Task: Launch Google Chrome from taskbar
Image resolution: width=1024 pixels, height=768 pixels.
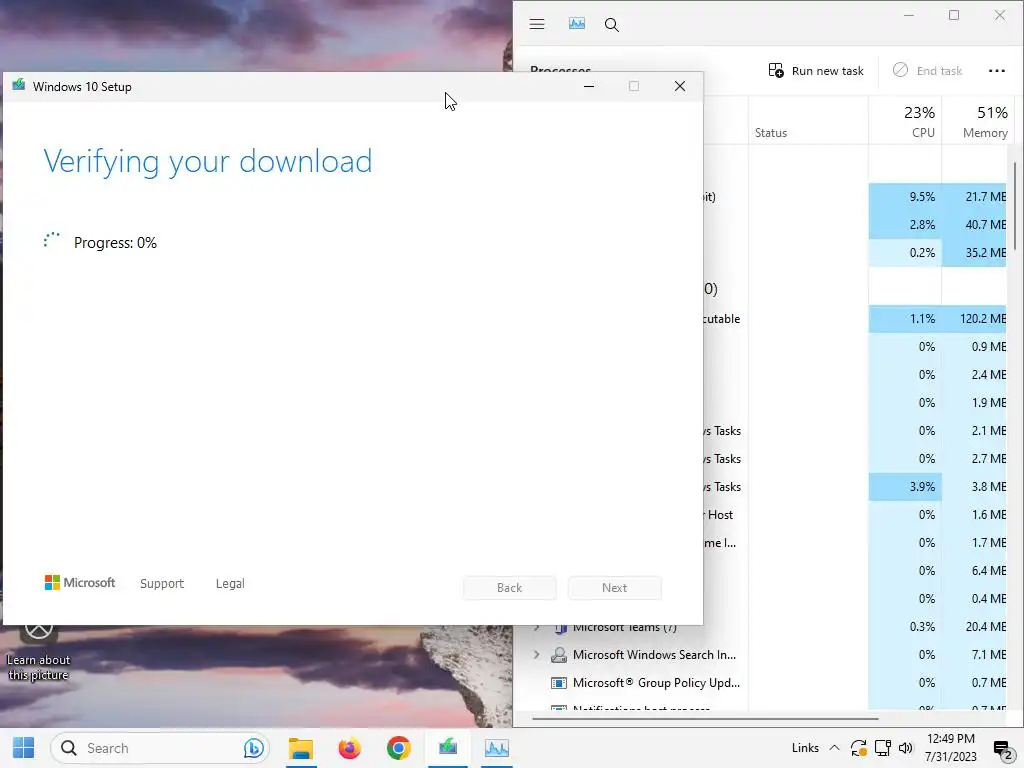Action: pos(398,748)
